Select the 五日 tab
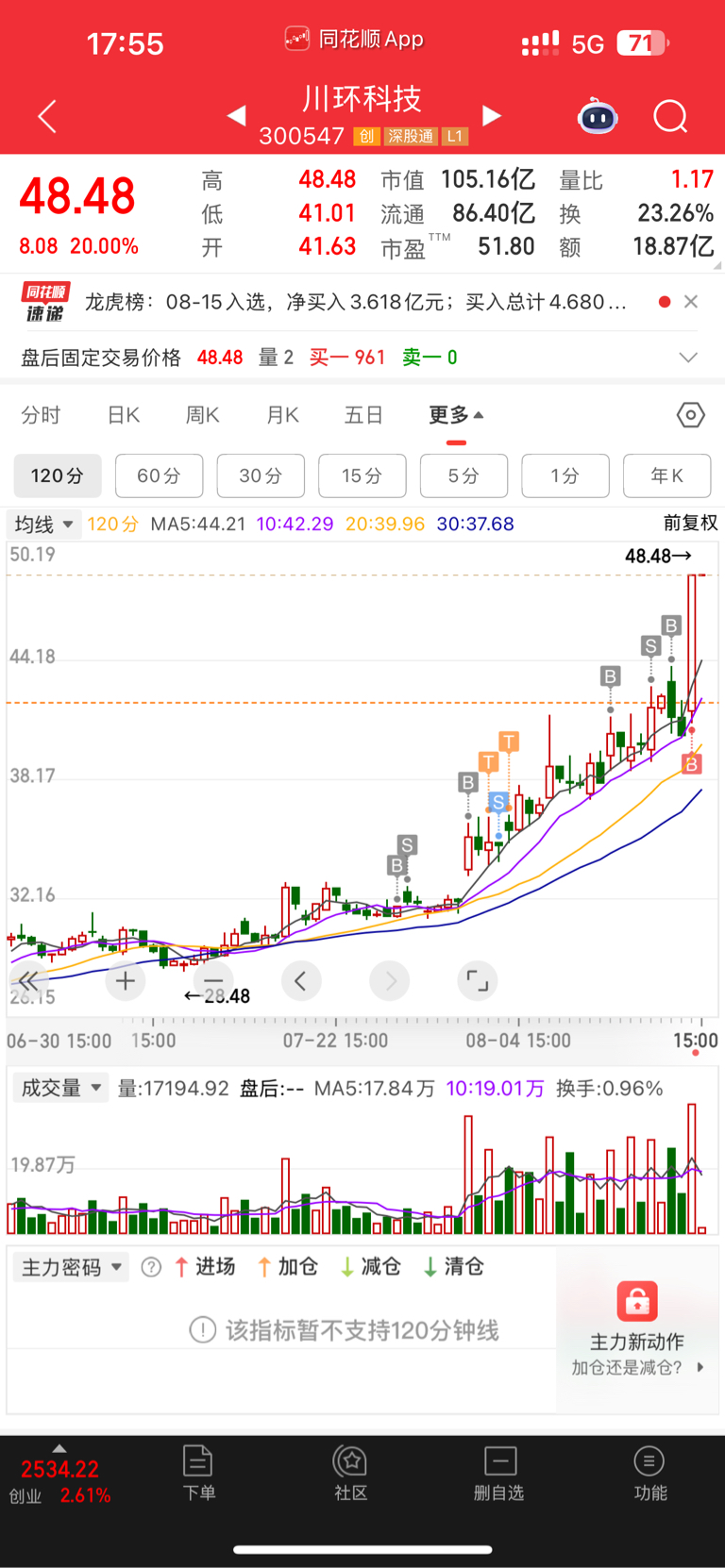The image size is (725, 1568). click(x=363, y=415)
